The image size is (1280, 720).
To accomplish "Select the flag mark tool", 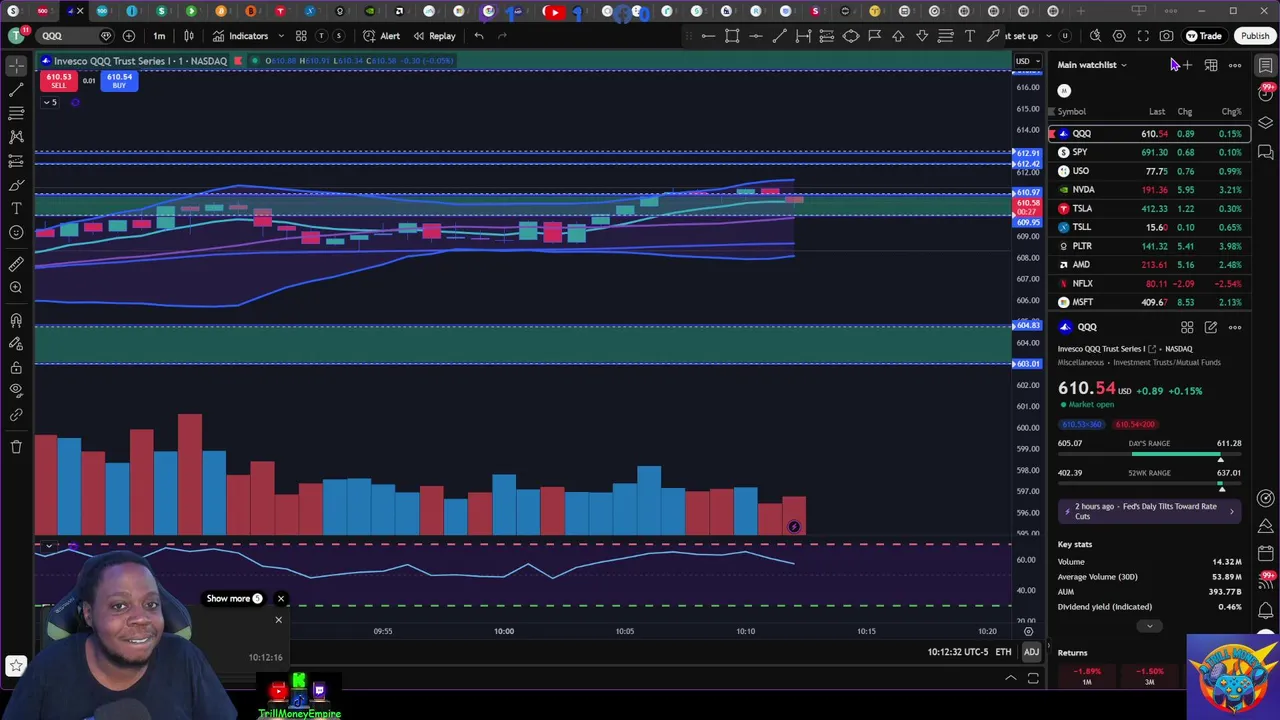I will [x=875, y=36].
